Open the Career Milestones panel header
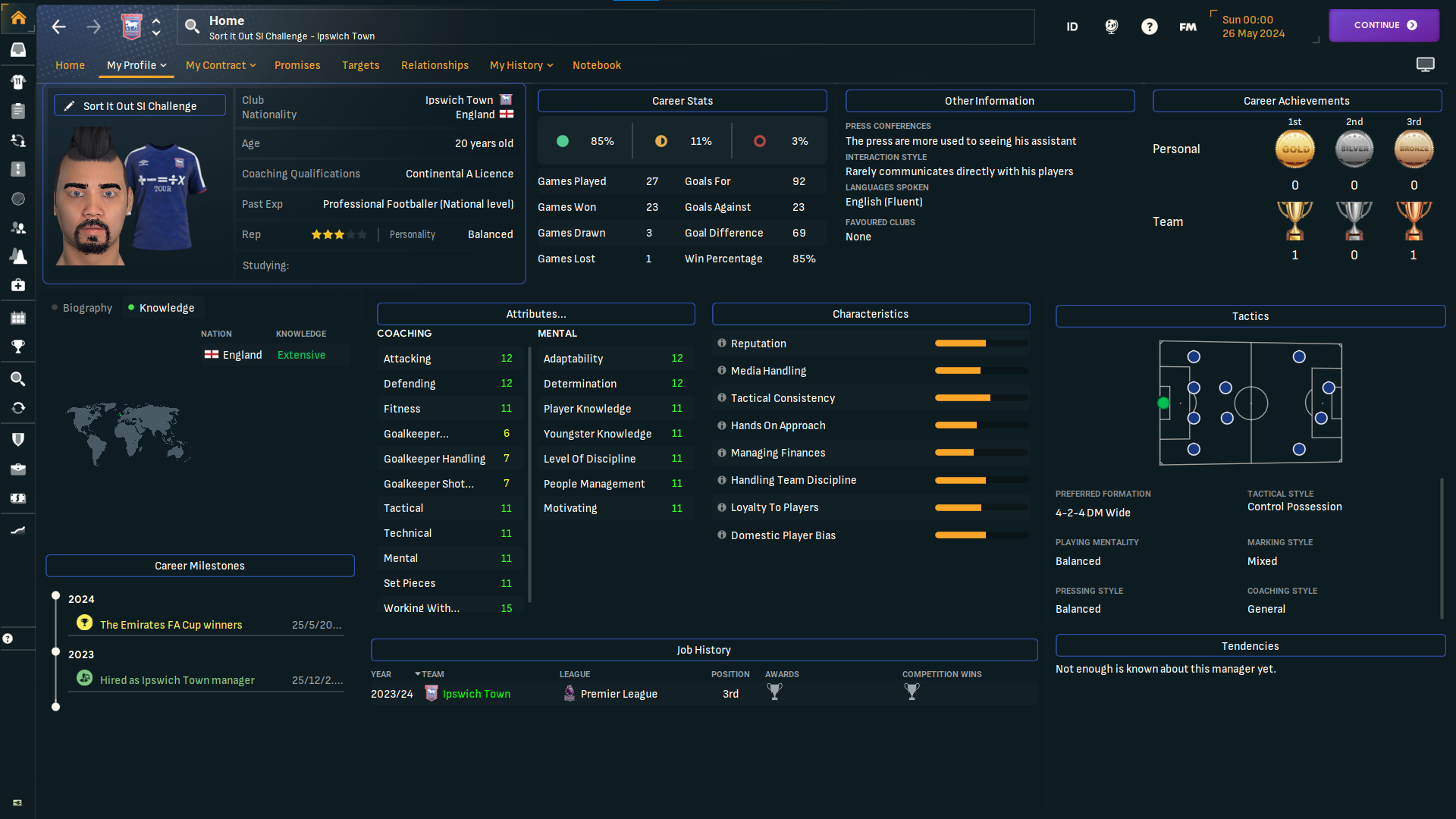This screenshot has width=1456, height=819. 200,566
